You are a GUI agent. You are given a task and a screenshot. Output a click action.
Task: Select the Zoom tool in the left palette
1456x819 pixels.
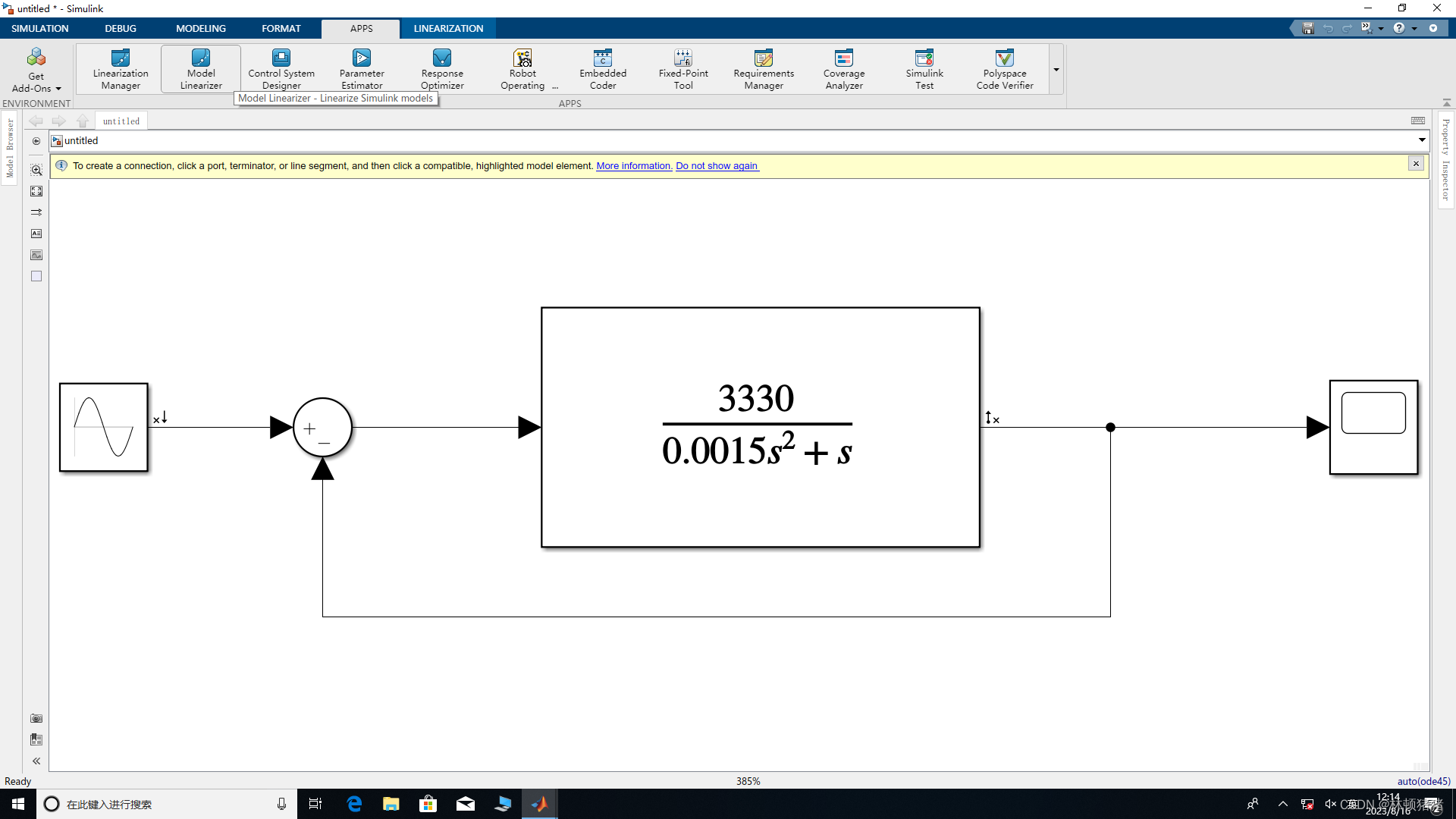(36, 170)
